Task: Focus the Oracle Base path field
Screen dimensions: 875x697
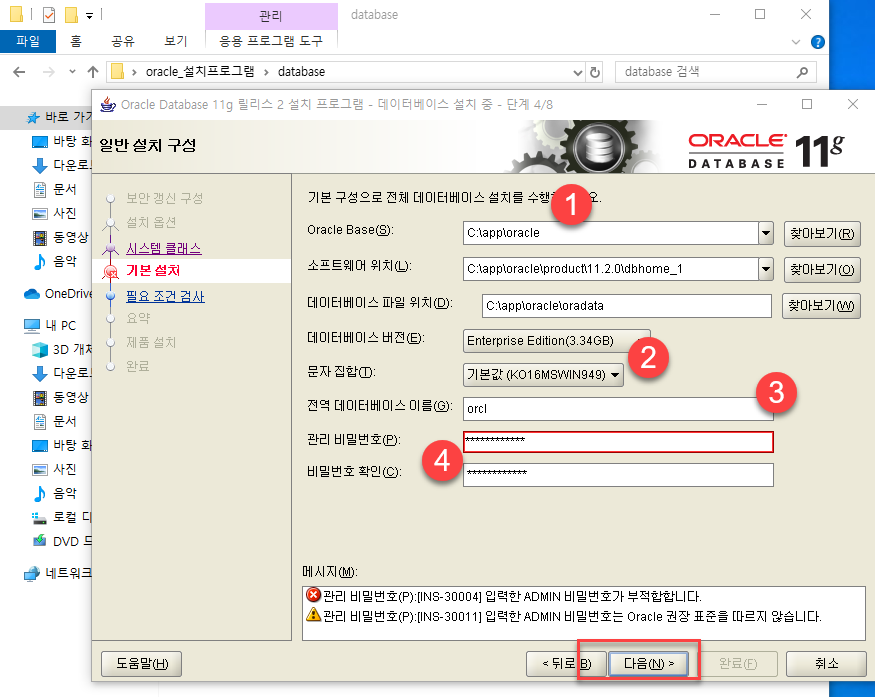Action: click(x=610, y=233)
